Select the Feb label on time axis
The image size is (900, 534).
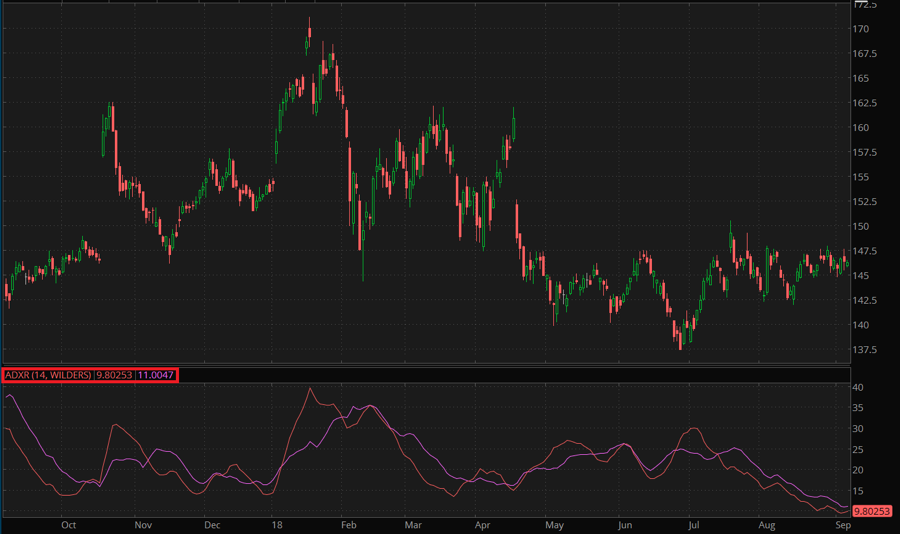[x=348, y=524]
